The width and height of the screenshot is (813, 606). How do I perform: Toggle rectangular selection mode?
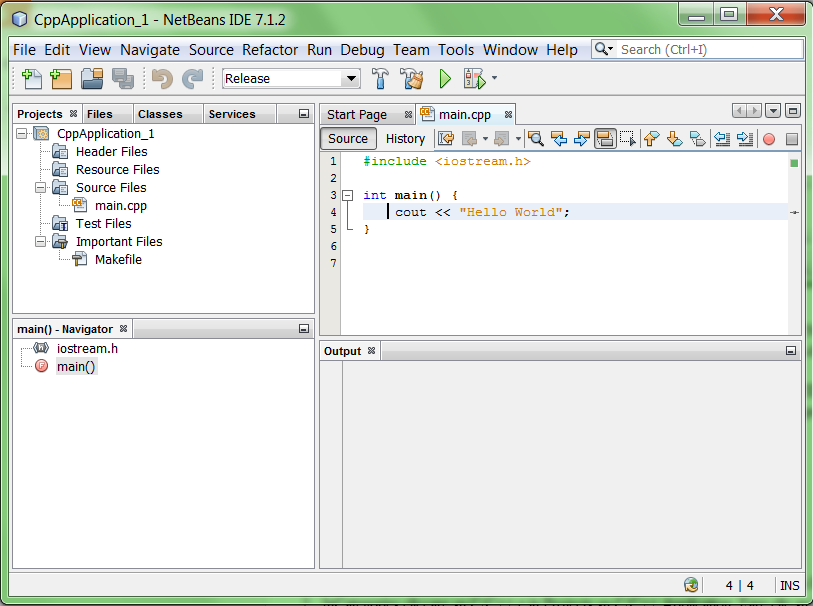tap(627, 138)
